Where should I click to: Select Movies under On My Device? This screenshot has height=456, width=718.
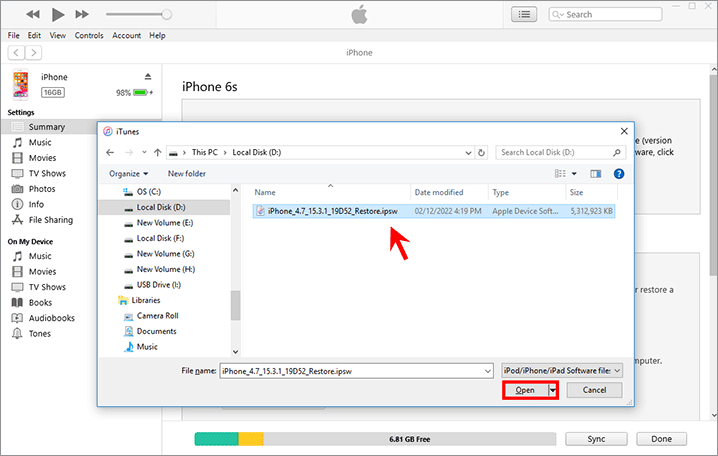[x=42, y=272]
